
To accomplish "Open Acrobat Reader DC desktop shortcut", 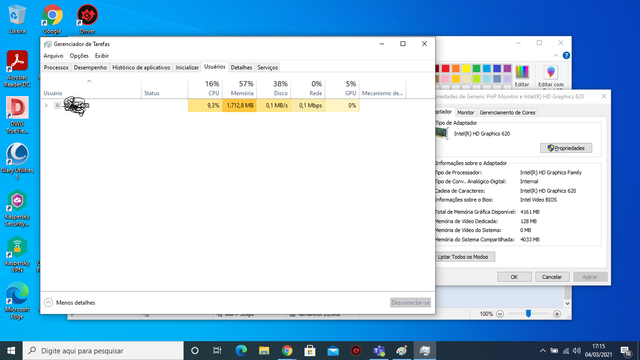I will [17, 69].
